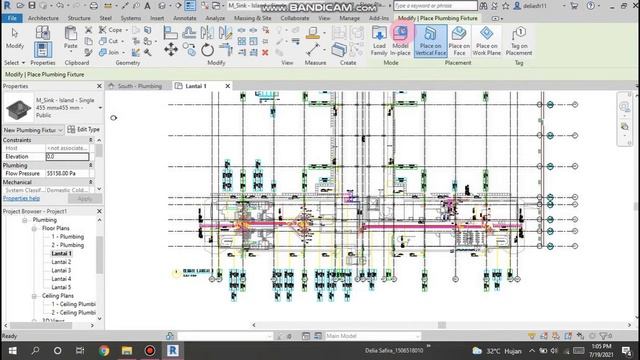Open Chrome from the taskbar
This screenshot has height=360, width=640.
(x=104, y=350)
